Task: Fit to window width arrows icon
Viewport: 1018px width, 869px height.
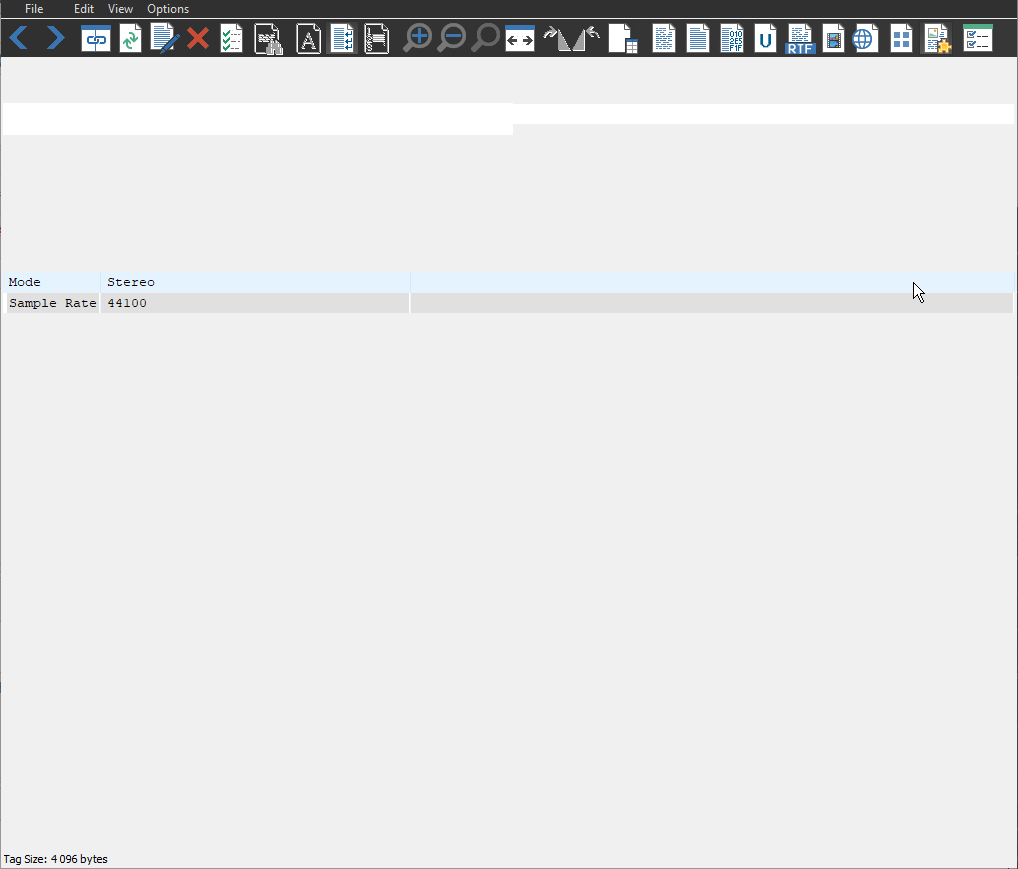Action: pos(519,38)
